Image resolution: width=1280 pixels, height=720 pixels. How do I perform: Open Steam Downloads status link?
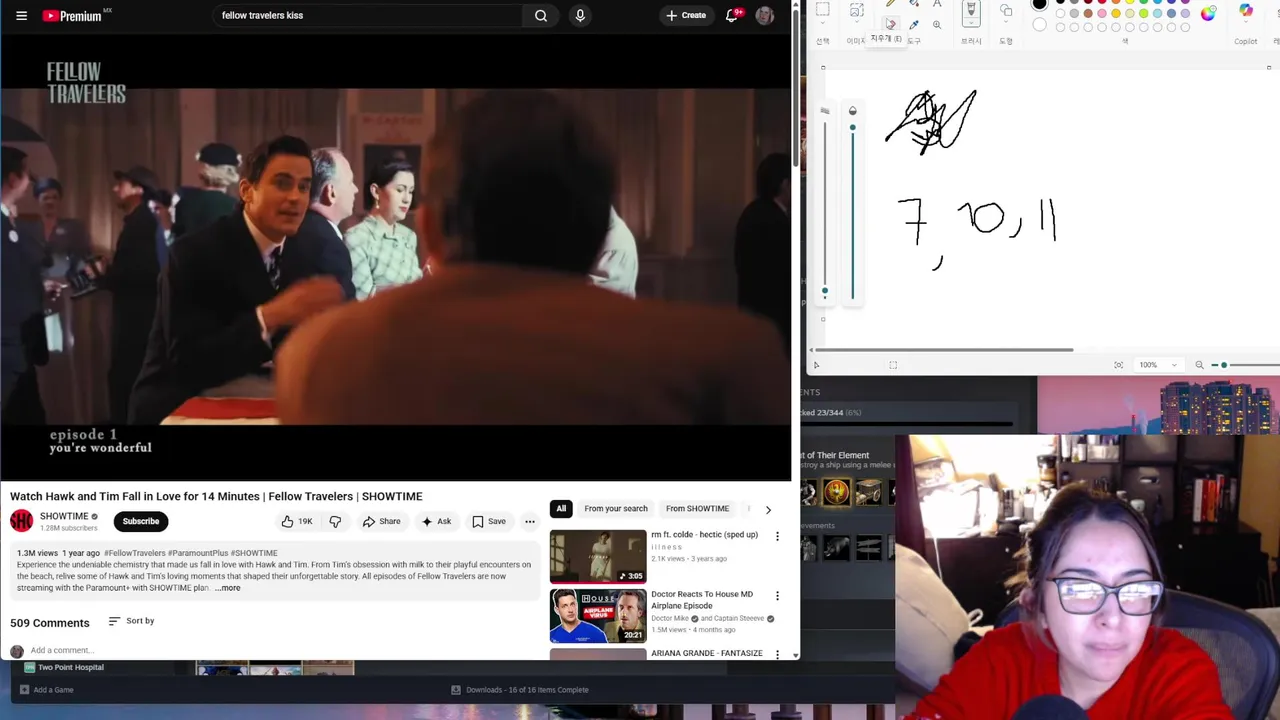(520, 690)
